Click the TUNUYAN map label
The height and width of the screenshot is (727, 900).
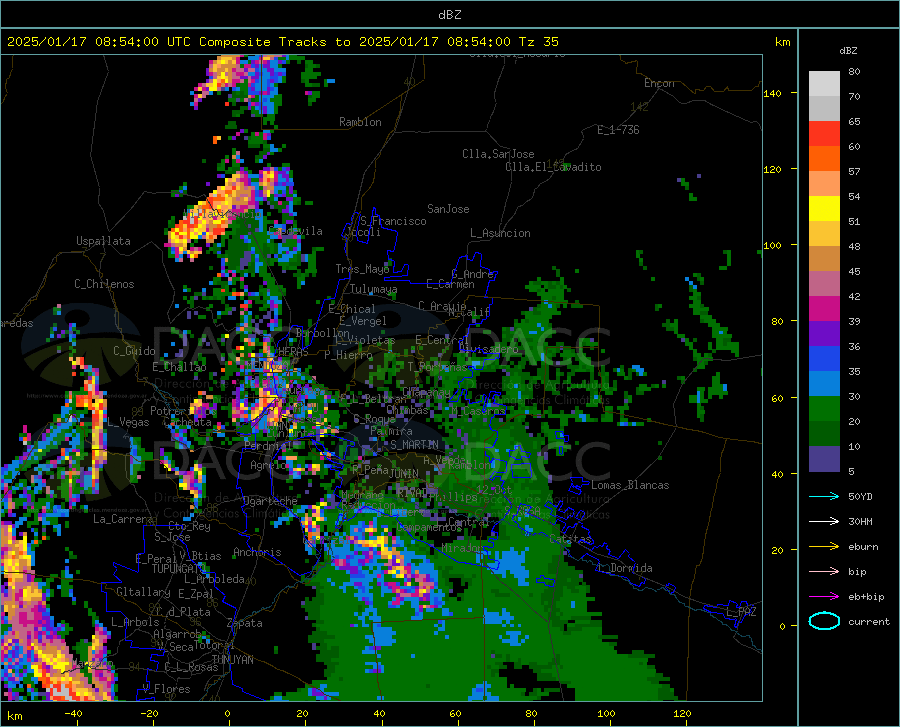(232, 660)
